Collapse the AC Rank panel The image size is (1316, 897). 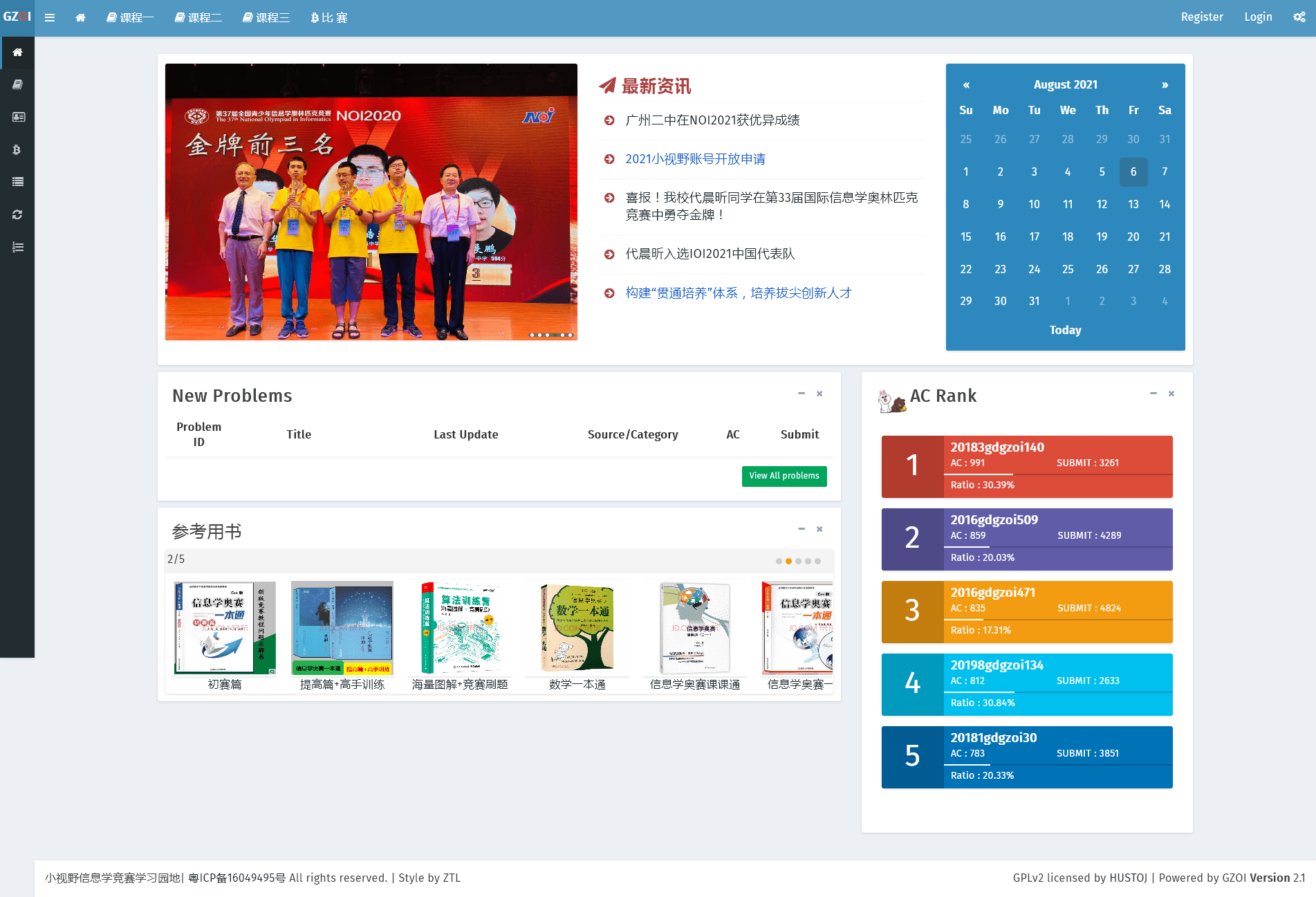(x=1153, y=394)
